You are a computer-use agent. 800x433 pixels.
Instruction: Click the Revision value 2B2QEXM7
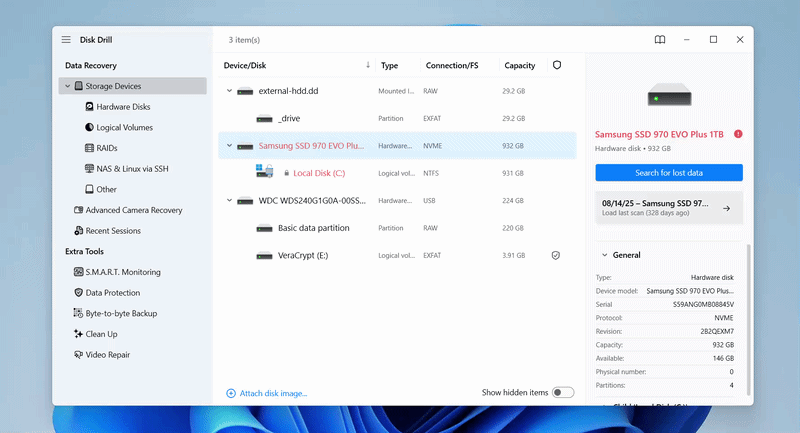pyautogui.click(x=717, y=332)
